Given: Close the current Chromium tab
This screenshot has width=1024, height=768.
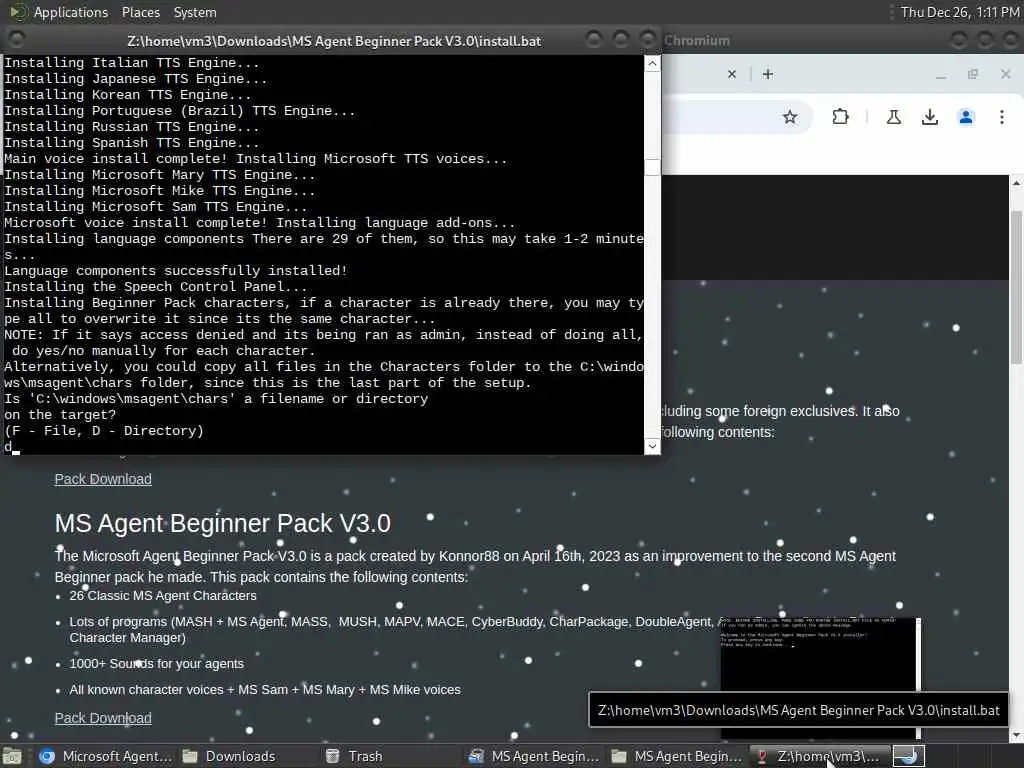Looking at the screenshot, I should click(731, 74).
